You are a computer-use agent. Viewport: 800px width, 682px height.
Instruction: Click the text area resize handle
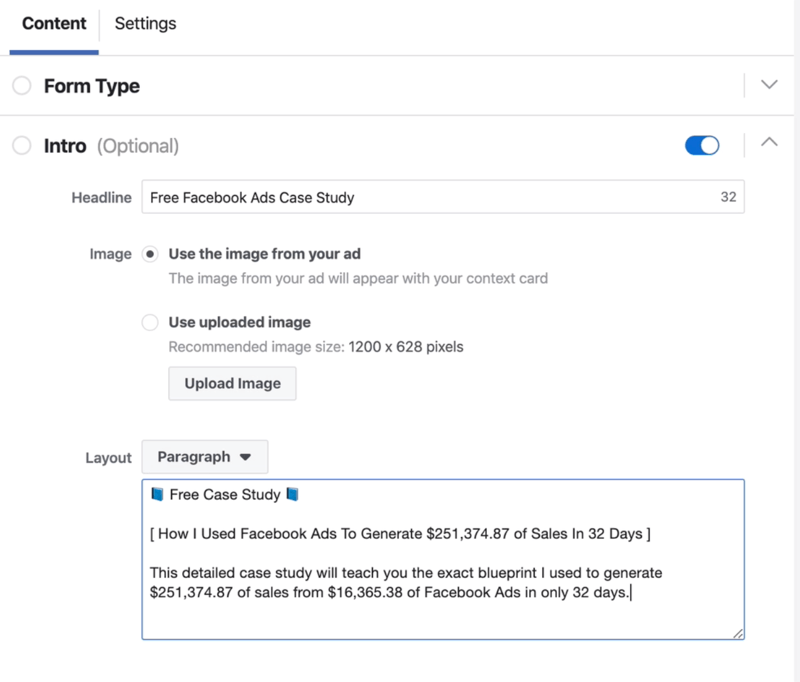tap(738, 634)
